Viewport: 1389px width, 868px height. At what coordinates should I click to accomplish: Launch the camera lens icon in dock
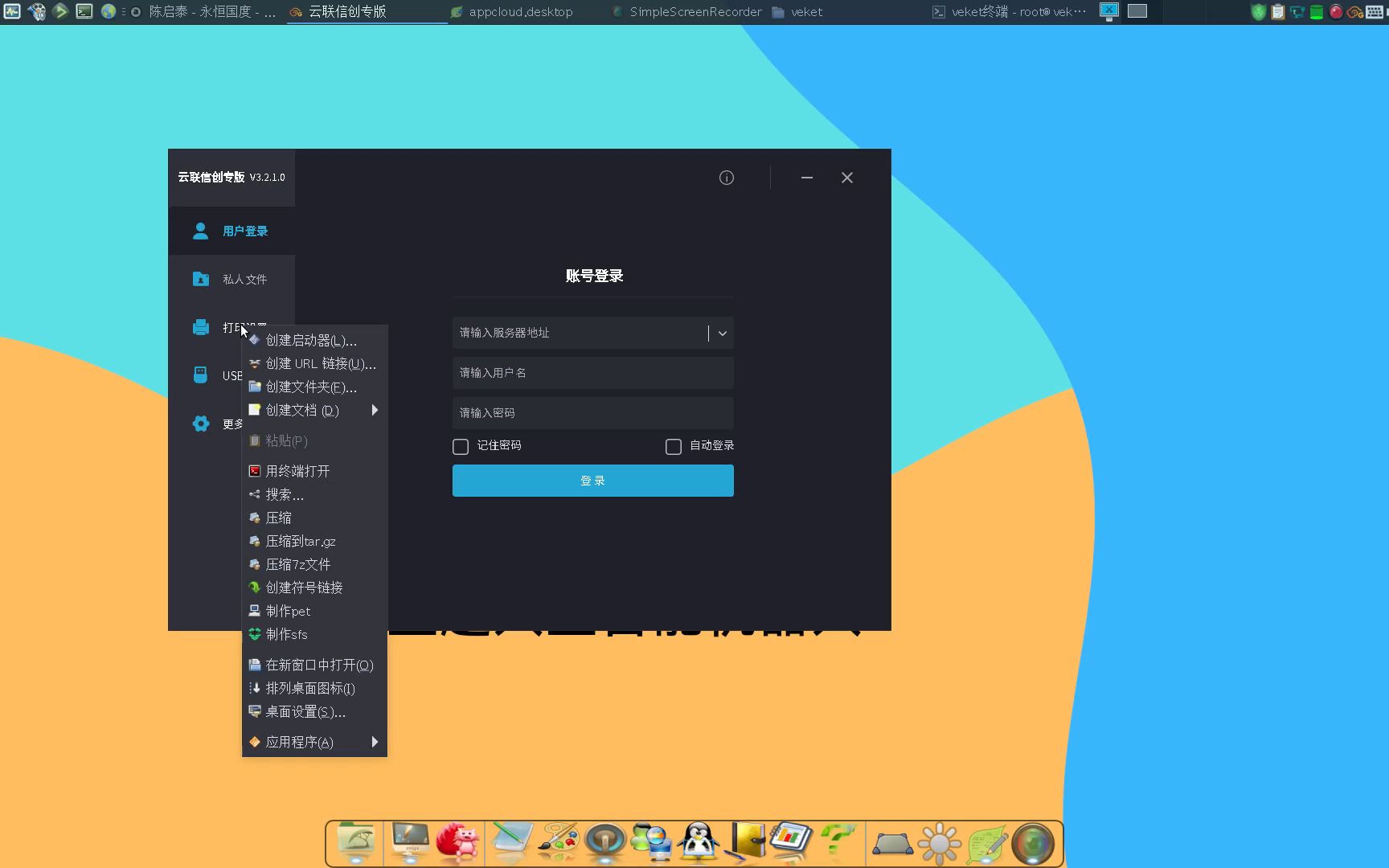(1033, 843)
